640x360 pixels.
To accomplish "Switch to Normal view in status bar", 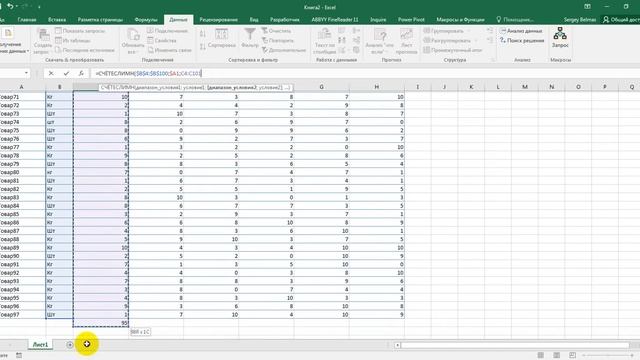I will [541, 355].
